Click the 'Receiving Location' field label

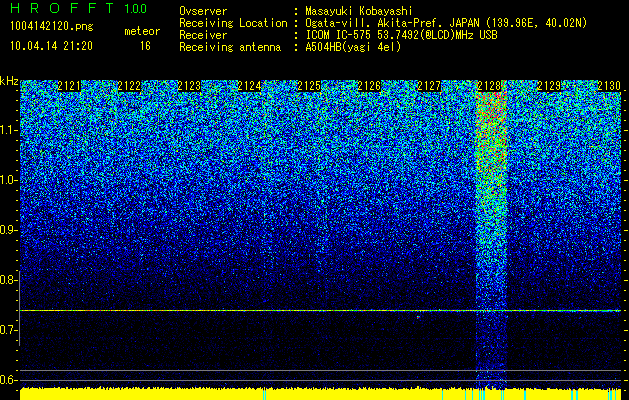click(x=233, y=23)
